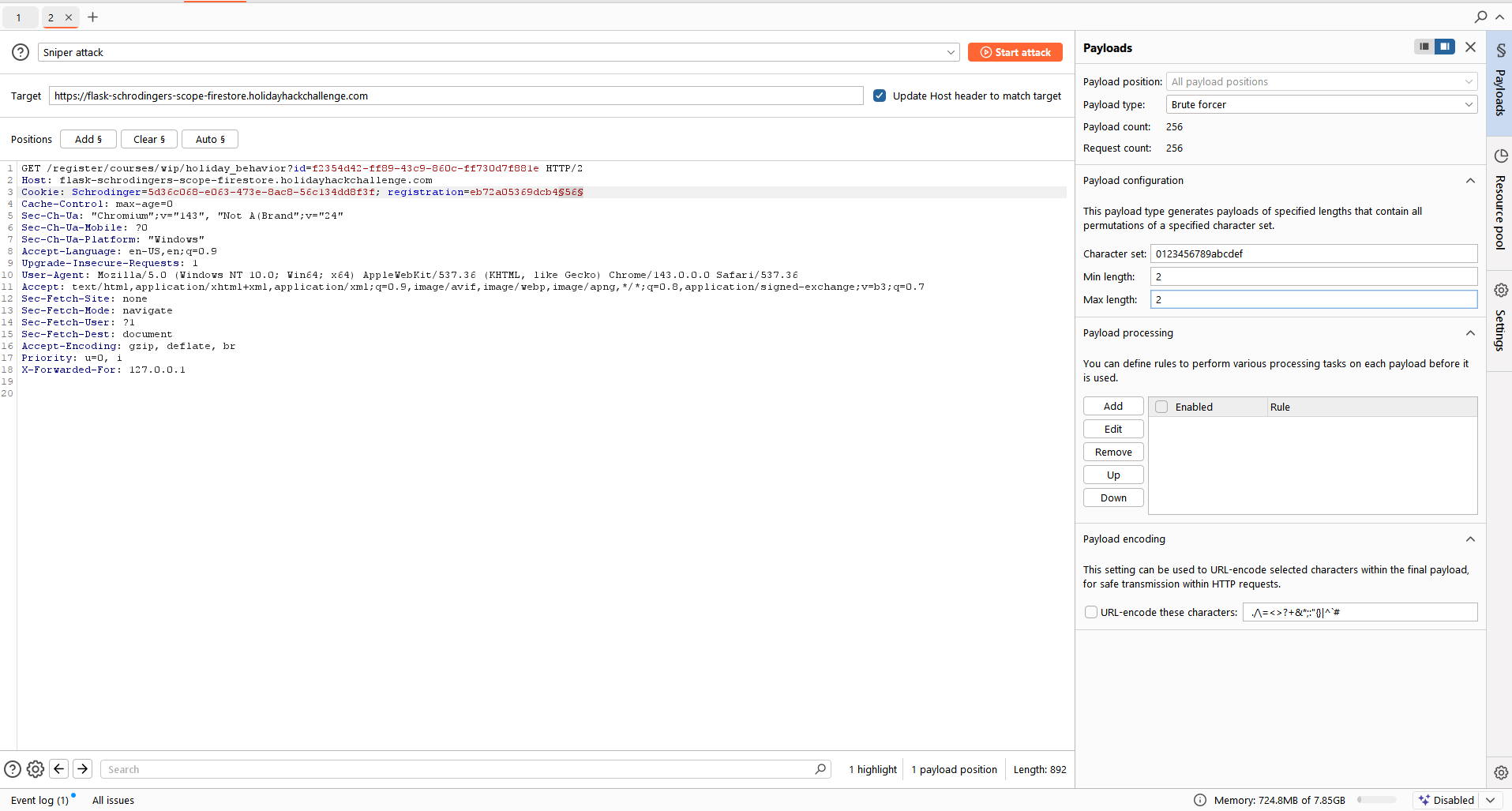1512x811 pixels.
Task: Open the attack type help icon
Action: 21,52
